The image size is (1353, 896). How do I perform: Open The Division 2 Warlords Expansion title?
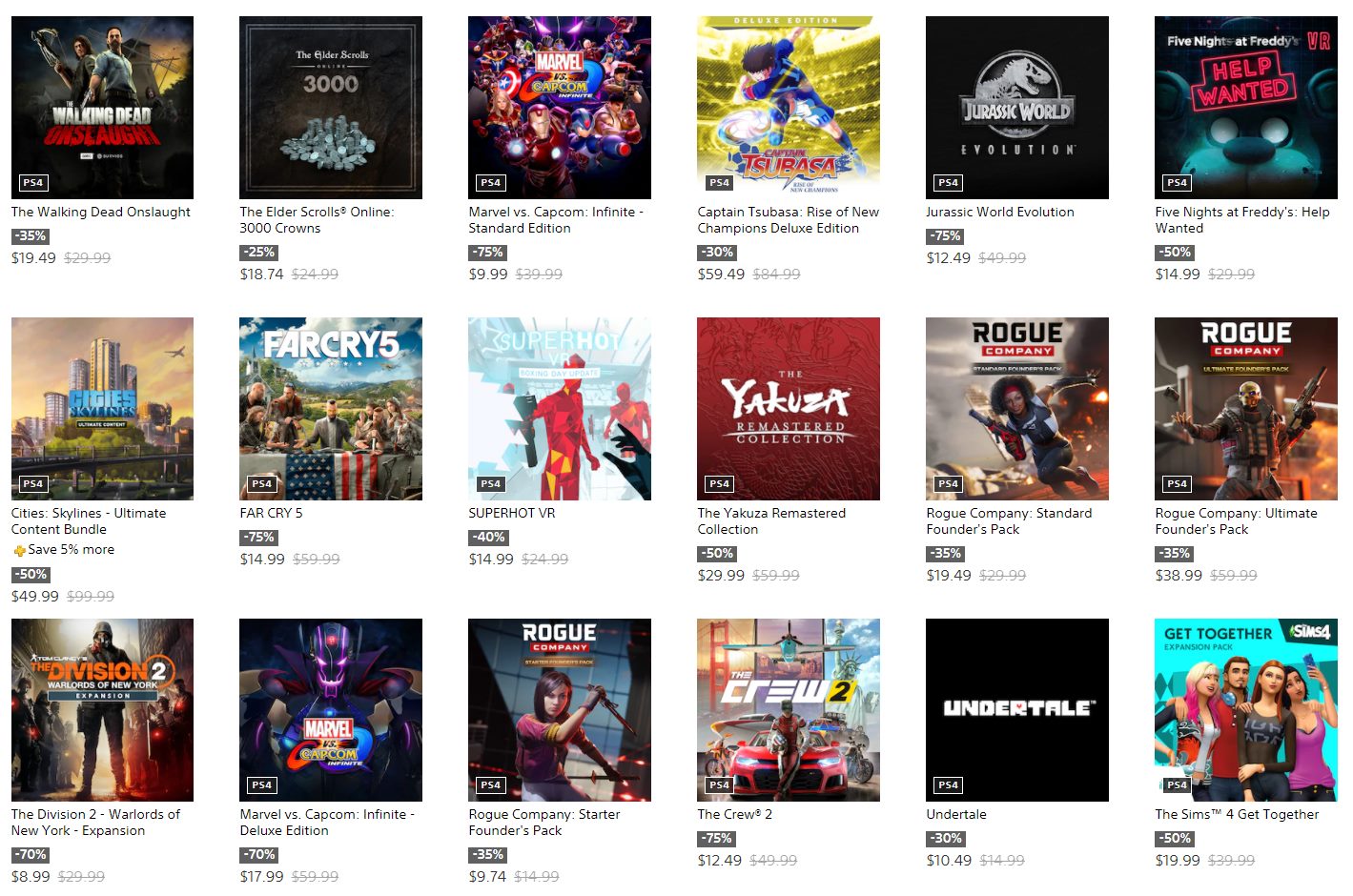click(x=95, y=823)
